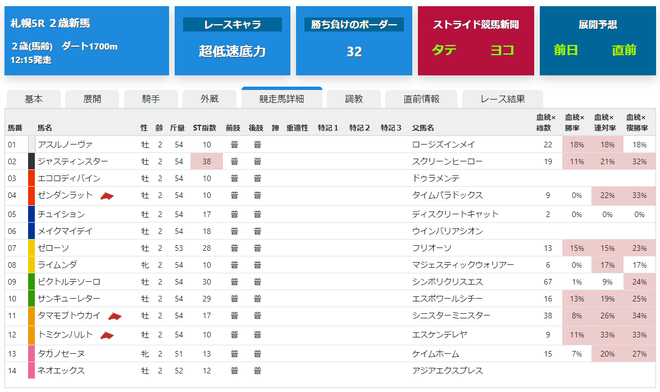Viewport: 660px width, 392px height.
Task: Click the 父馬名 column header
Action: coord(423,128)
